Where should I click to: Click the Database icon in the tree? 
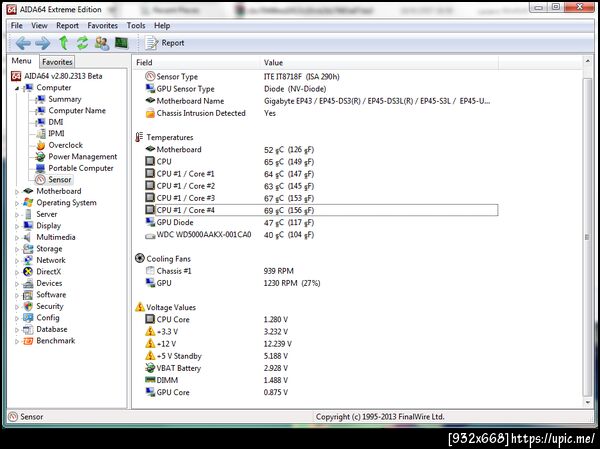(x=28, y=329)
